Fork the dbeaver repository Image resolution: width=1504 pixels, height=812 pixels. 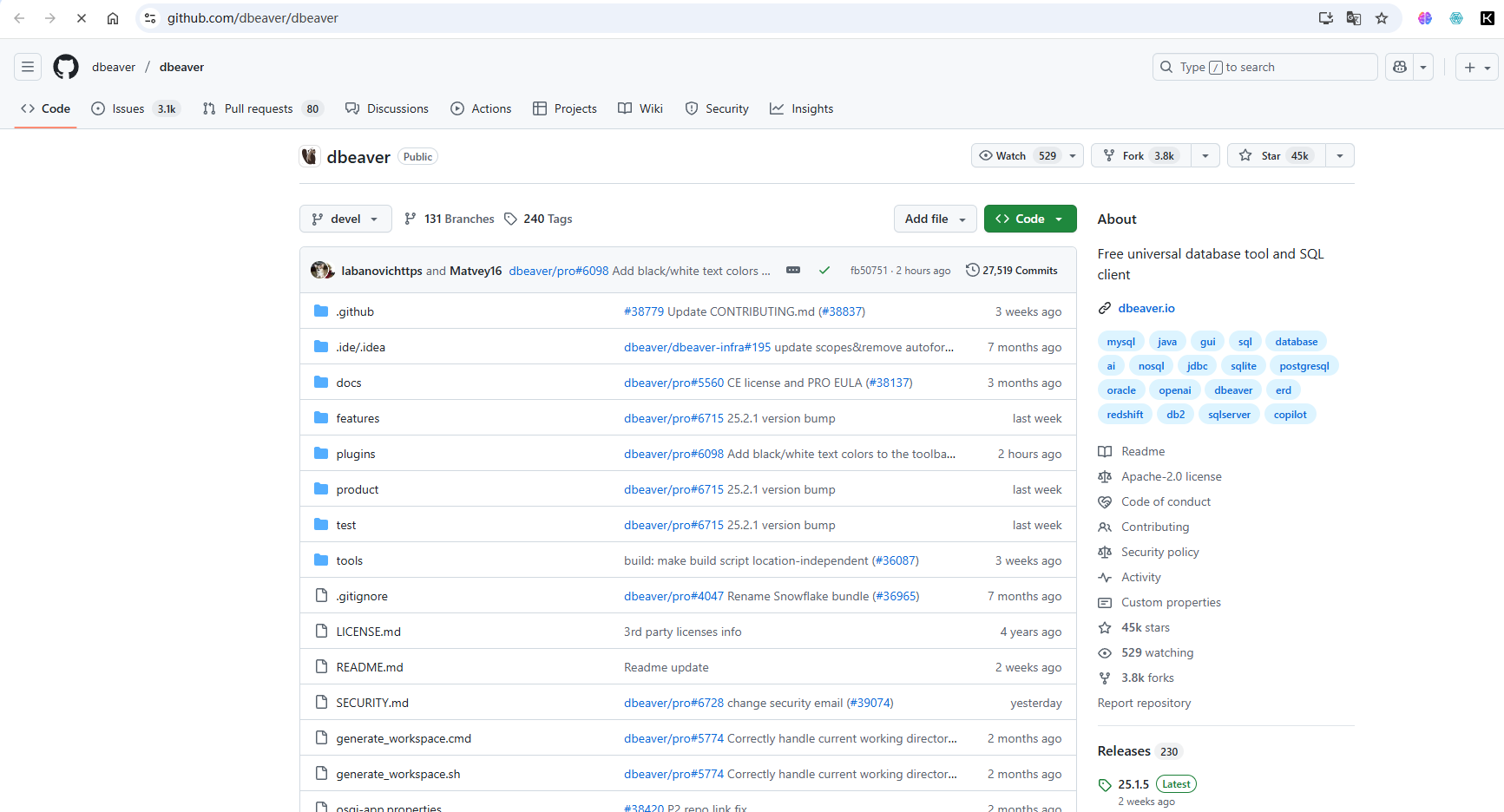coord(1141,156)
